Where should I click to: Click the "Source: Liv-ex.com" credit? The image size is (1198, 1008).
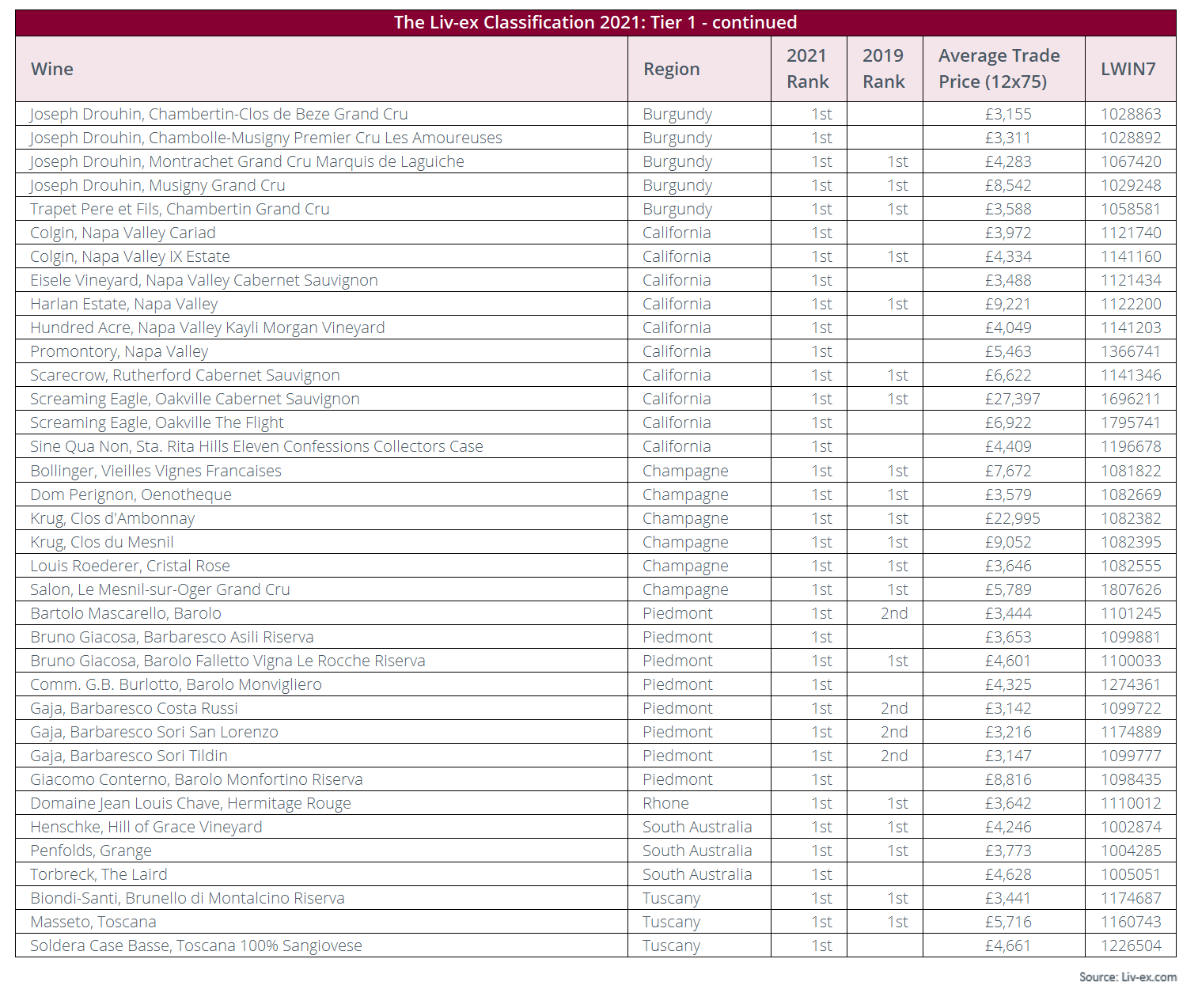click(x=1128, y=977)
